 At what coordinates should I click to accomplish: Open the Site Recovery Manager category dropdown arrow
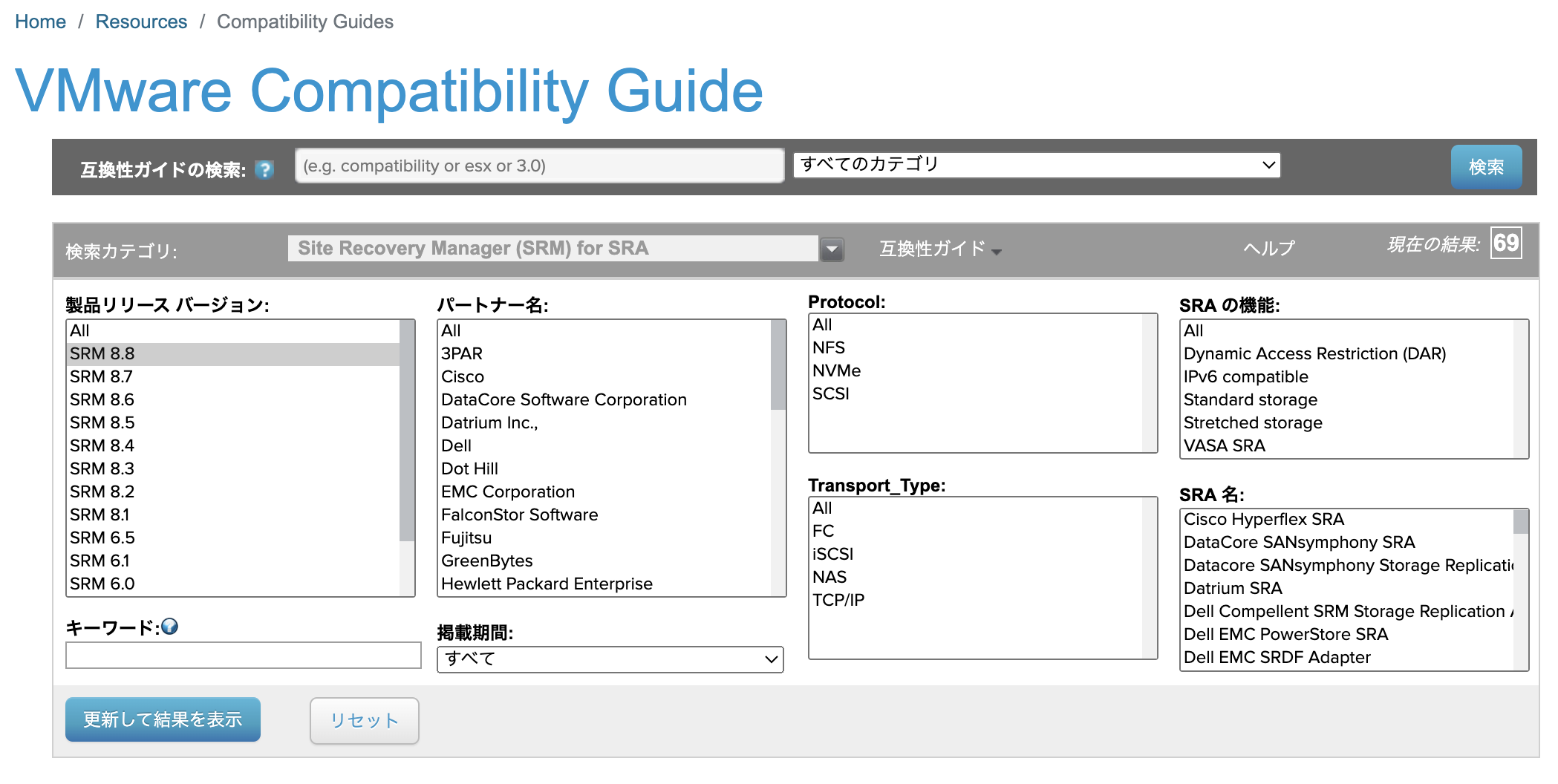832,249
